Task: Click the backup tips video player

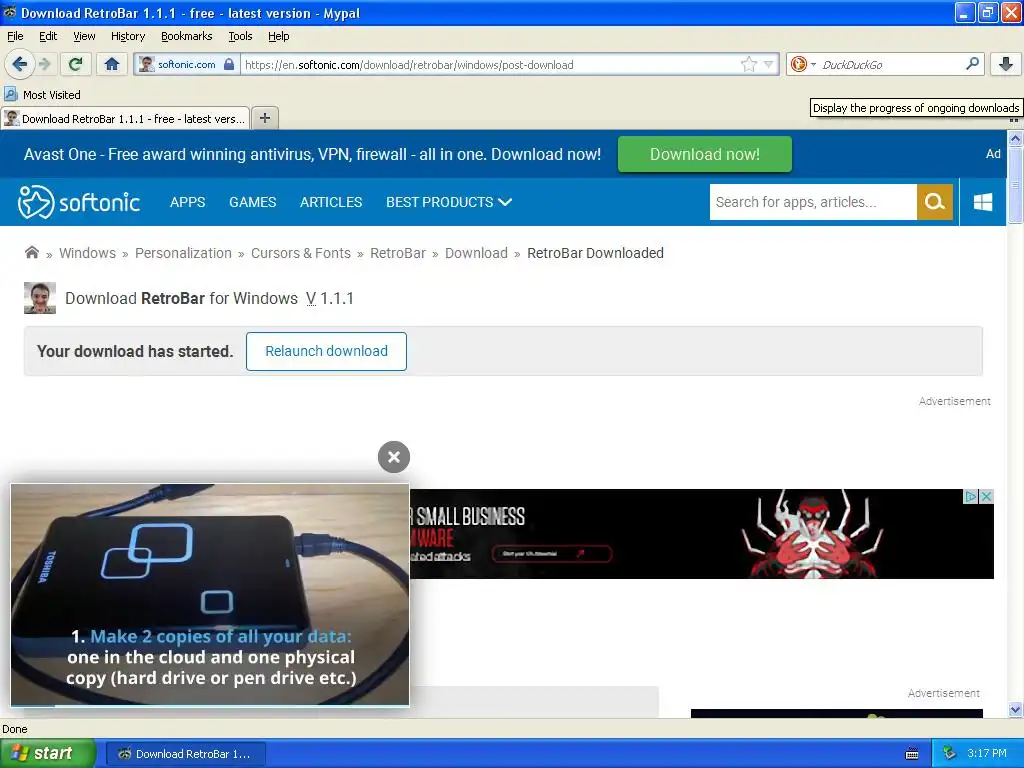Action: 210,594
